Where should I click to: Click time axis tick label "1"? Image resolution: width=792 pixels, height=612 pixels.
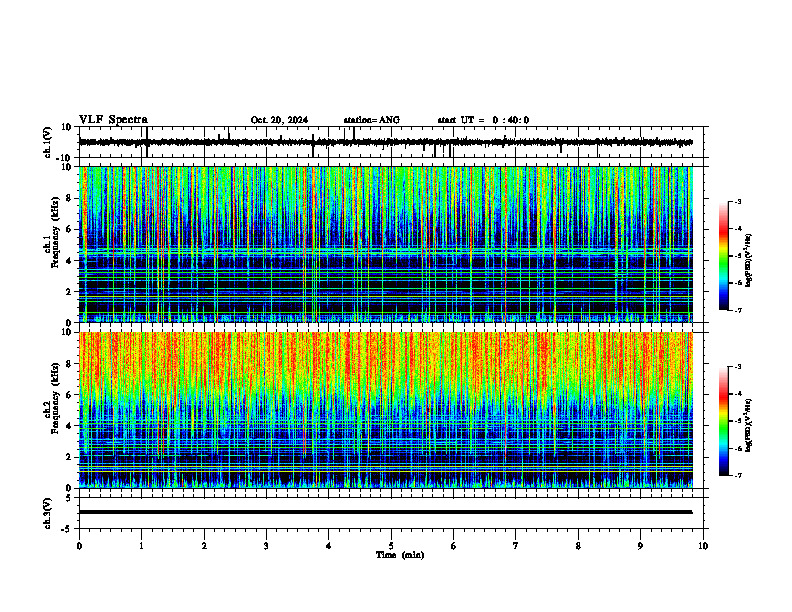[141, 546]
